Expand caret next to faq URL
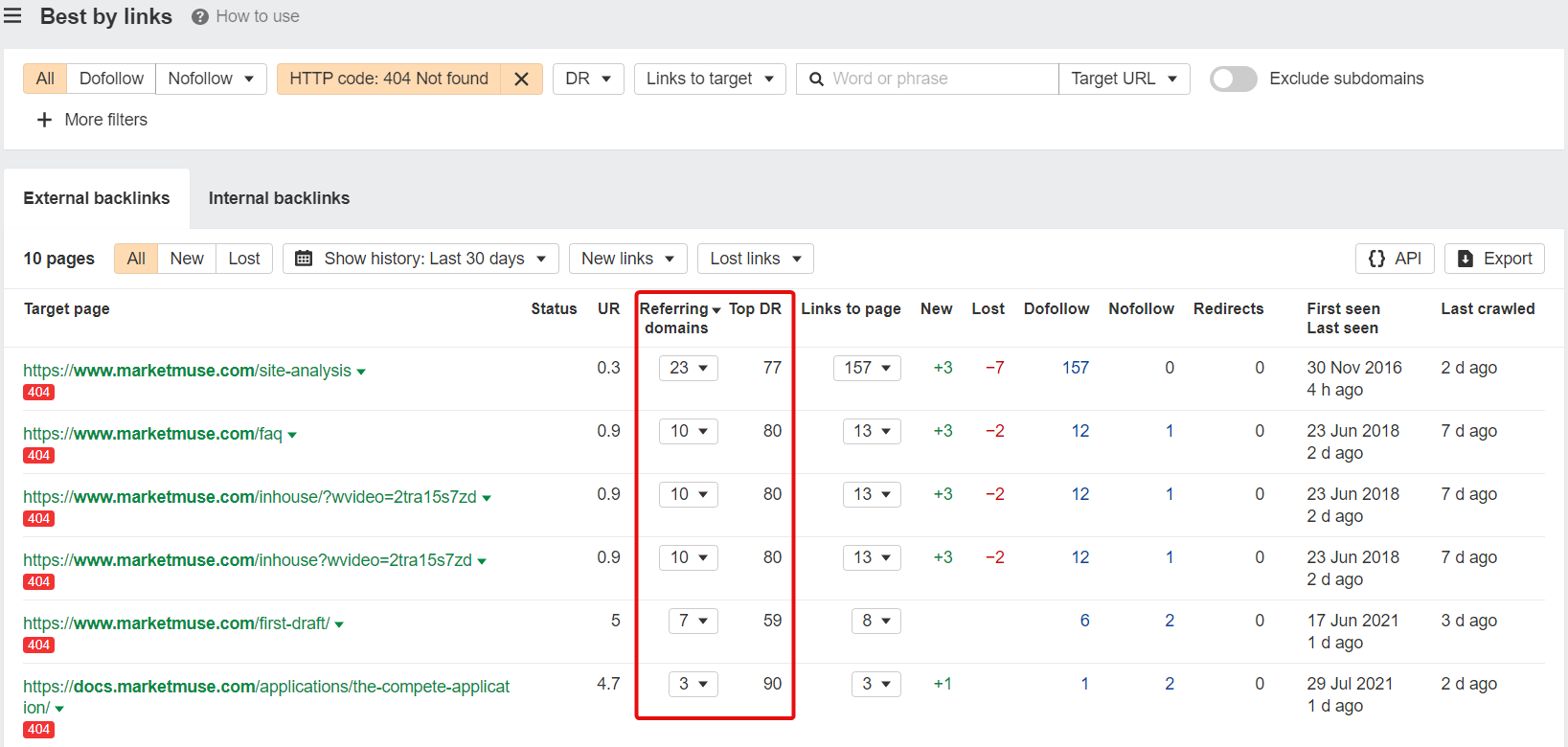Image resolution: width=1568 pixels, height=747 pixels. tap(292, 435)
